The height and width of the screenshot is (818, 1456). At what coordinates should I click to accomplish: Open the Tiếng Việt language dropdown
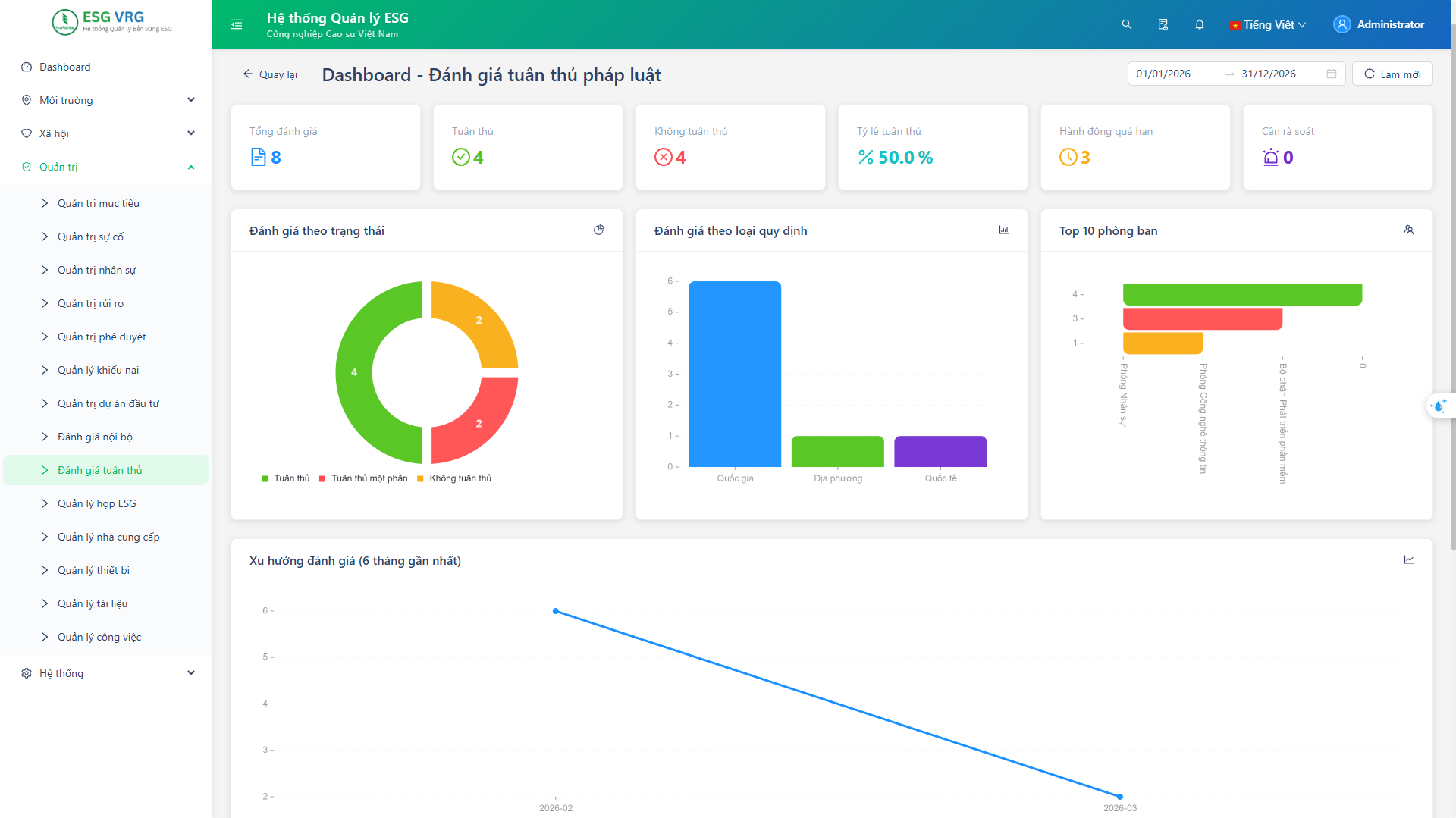click(x=1268, y=24)
